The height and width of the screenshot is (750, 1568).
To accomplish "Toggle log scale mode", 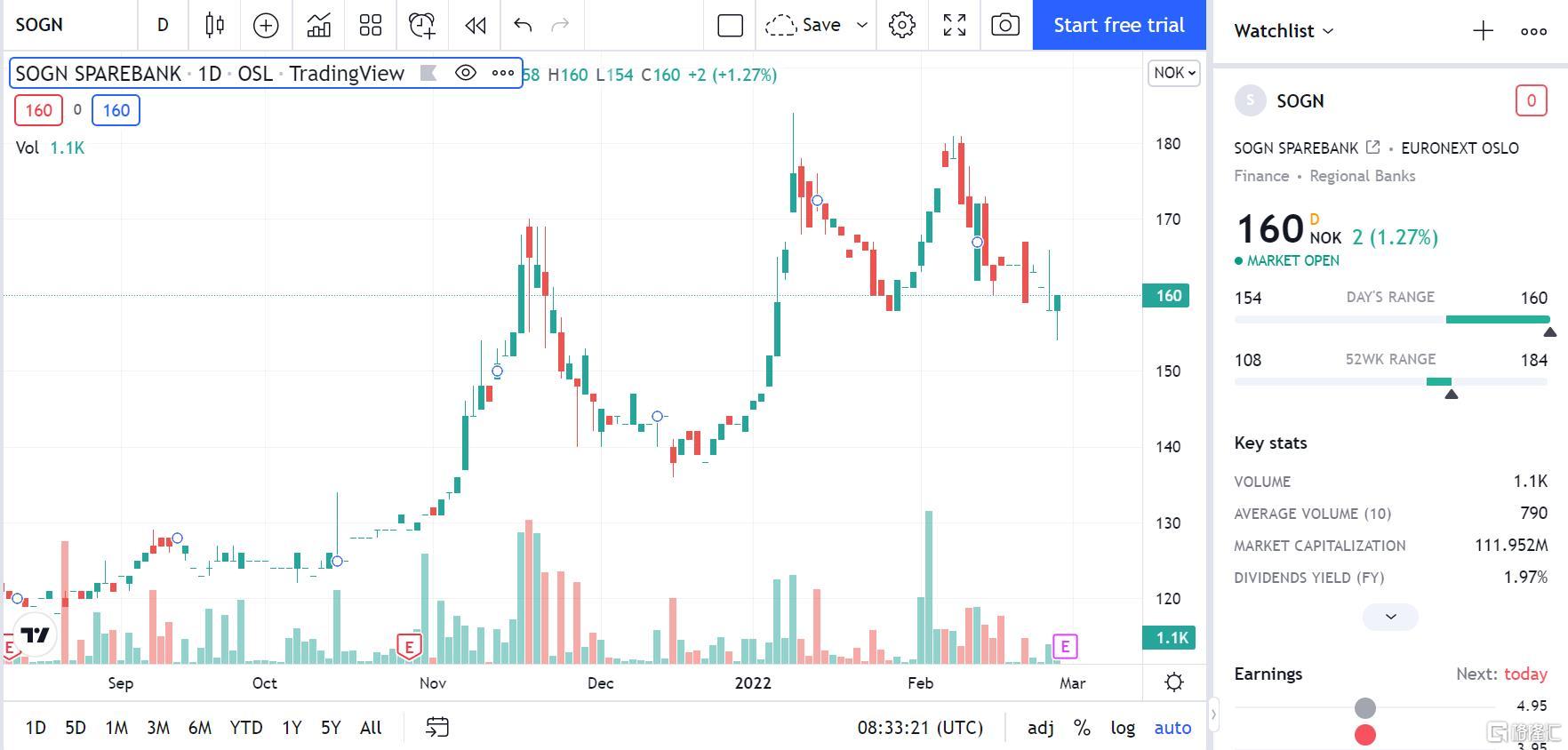I will 1123,728.
